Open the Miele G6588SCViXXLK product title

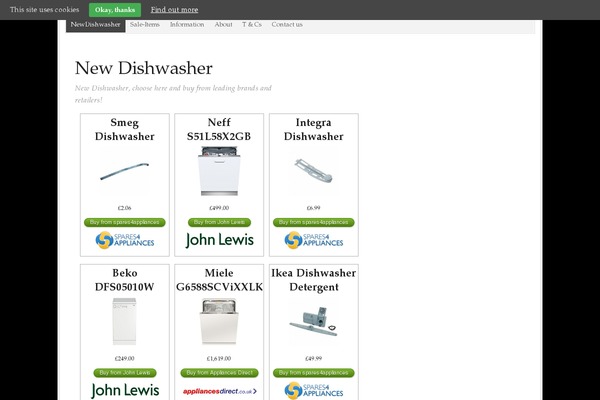(x=219, y=280)
